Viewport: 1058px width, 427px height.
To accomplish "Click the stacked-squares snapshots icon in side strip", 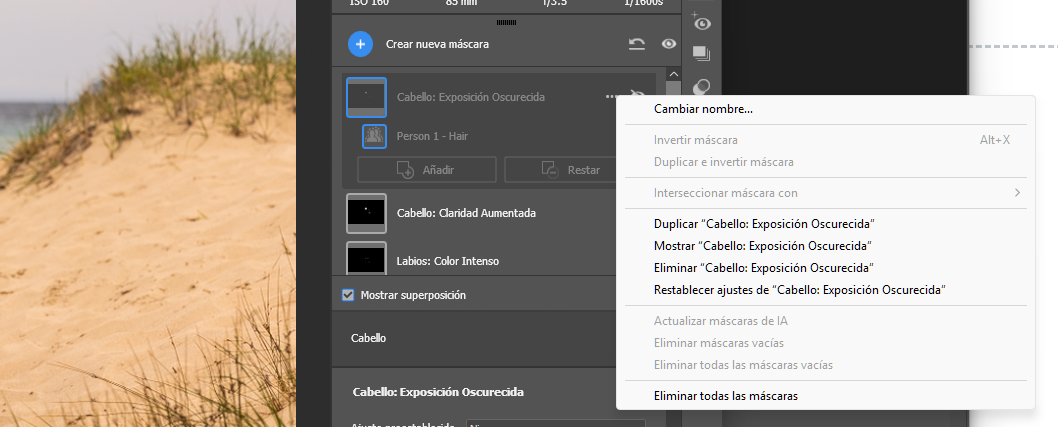I will pyautogui.click(x=701, y=53).
